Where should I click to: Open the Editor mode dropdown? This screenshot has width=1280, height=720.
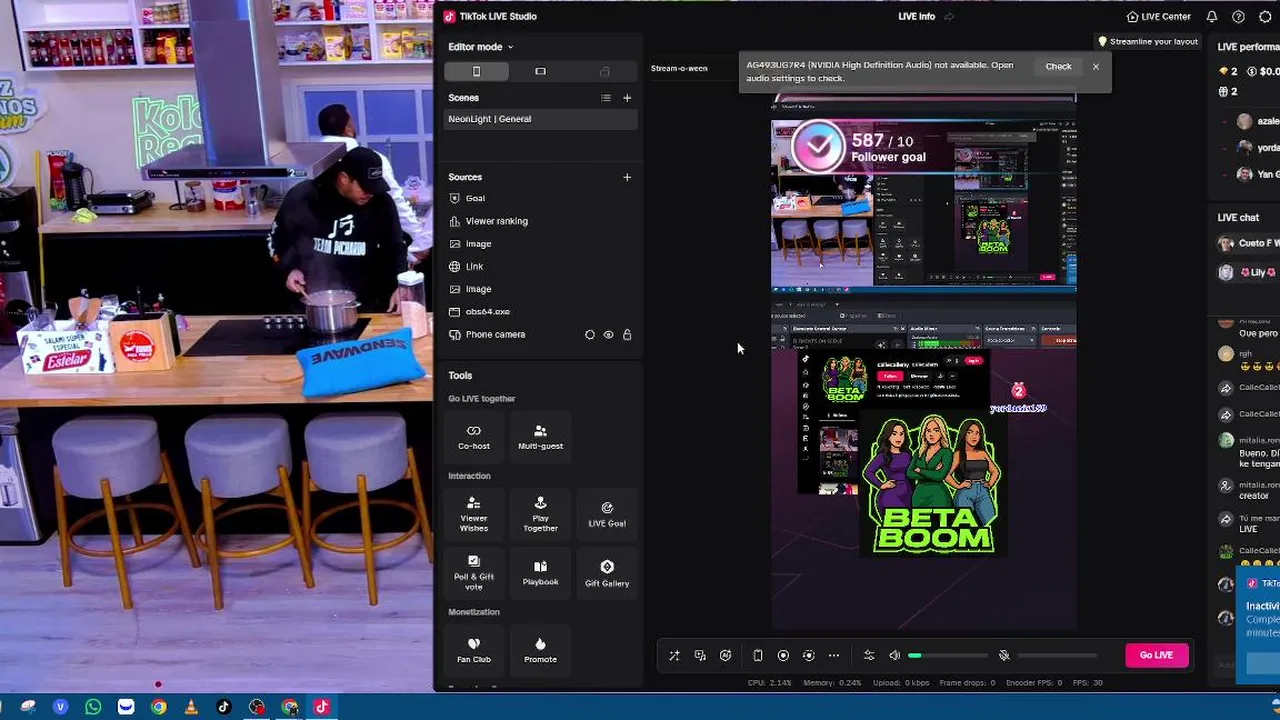[480, 47]
